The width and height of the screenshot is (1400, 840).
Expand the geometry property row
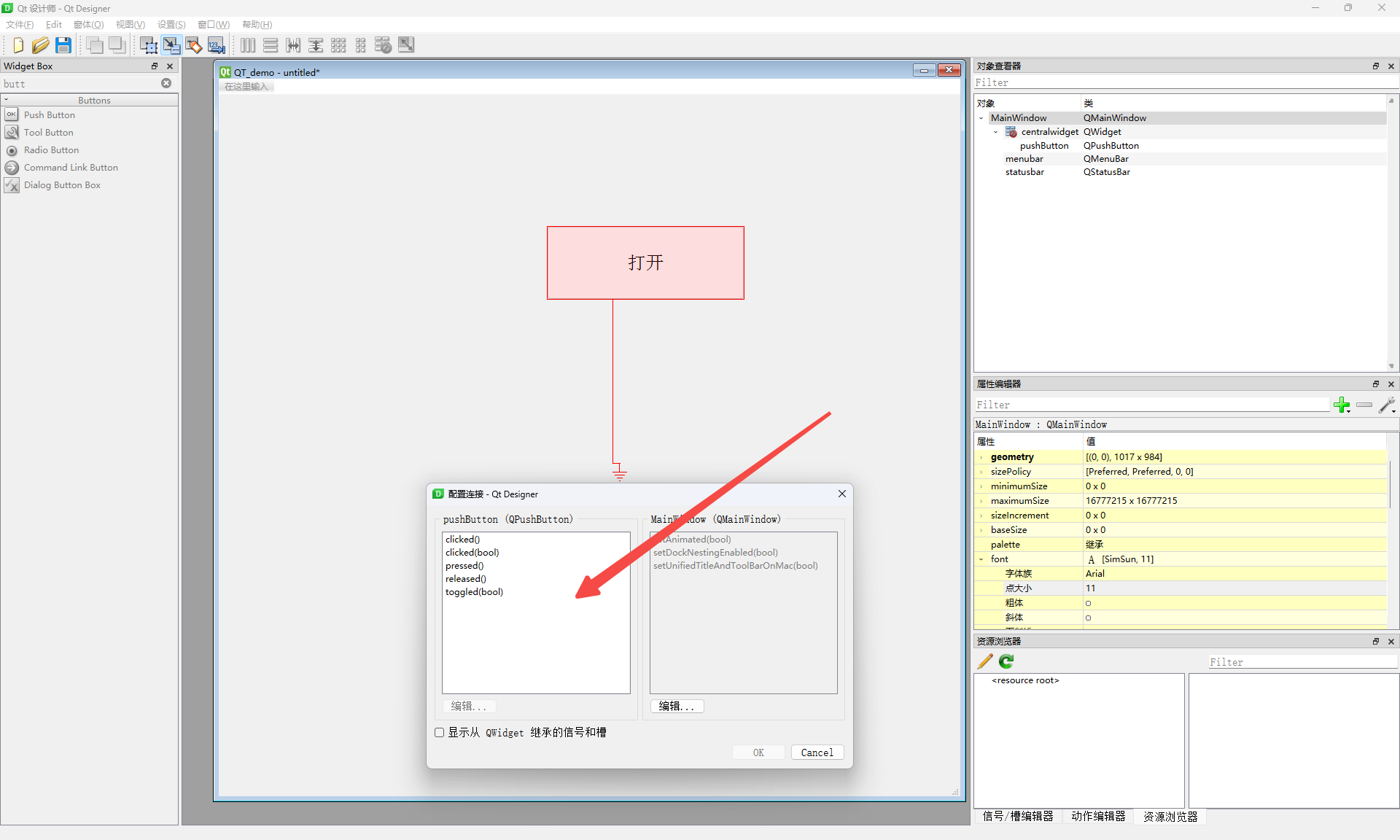click(x=981, y=457)
